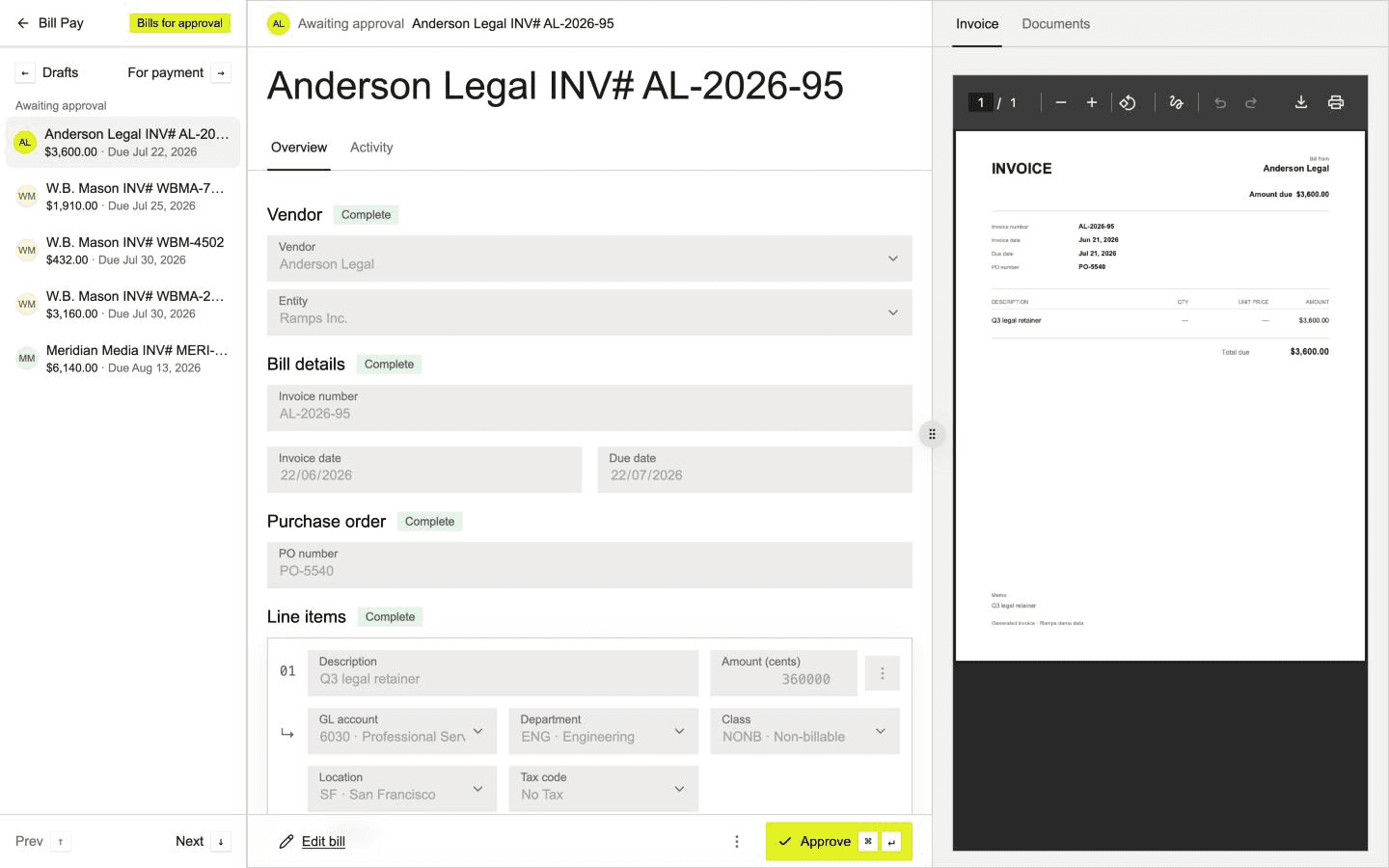Click the Invoice date field
Viewport: 1389px width, 868px height.
[x=424, y=470]
